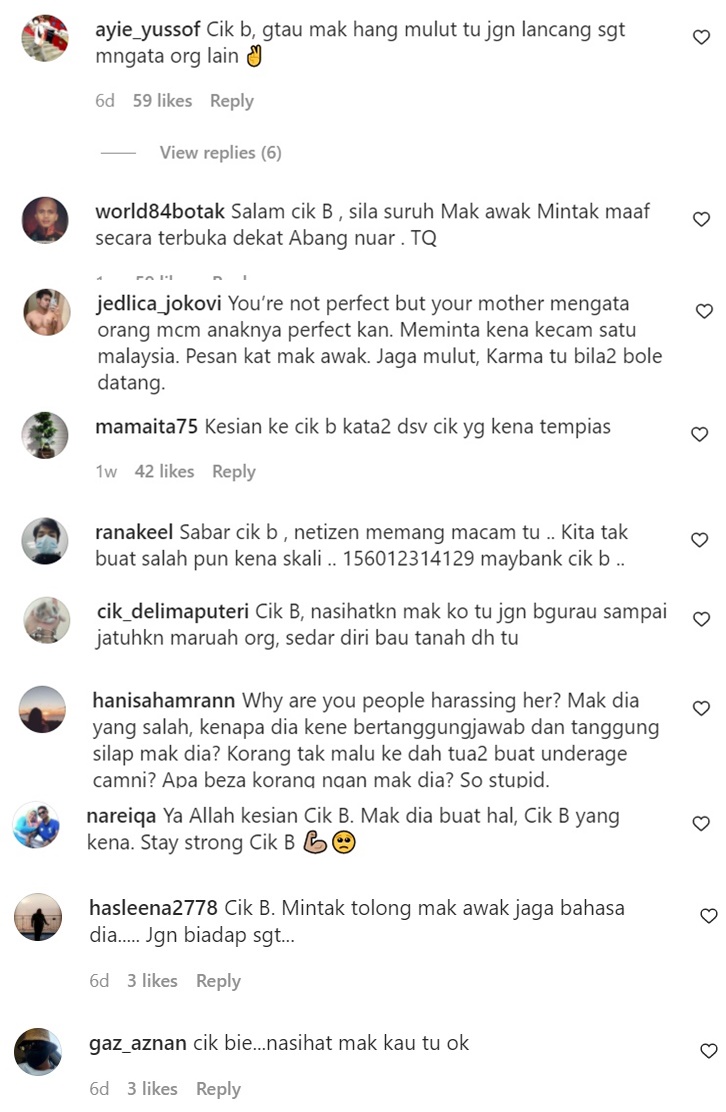Expand View replies (6) under ayie_yussof
726x1112 pixels.
pyautogui.click(x=220, y=152)
